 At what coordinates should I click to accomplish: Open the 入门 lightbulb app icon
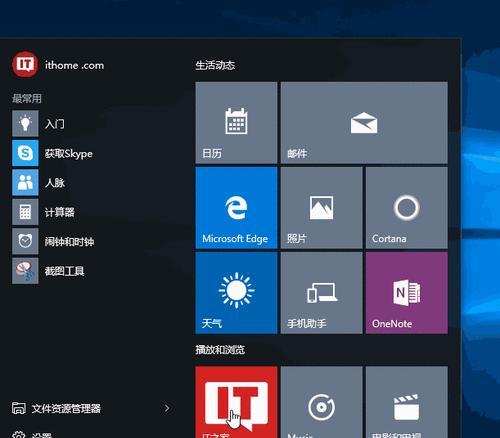[x=25, y=124]
